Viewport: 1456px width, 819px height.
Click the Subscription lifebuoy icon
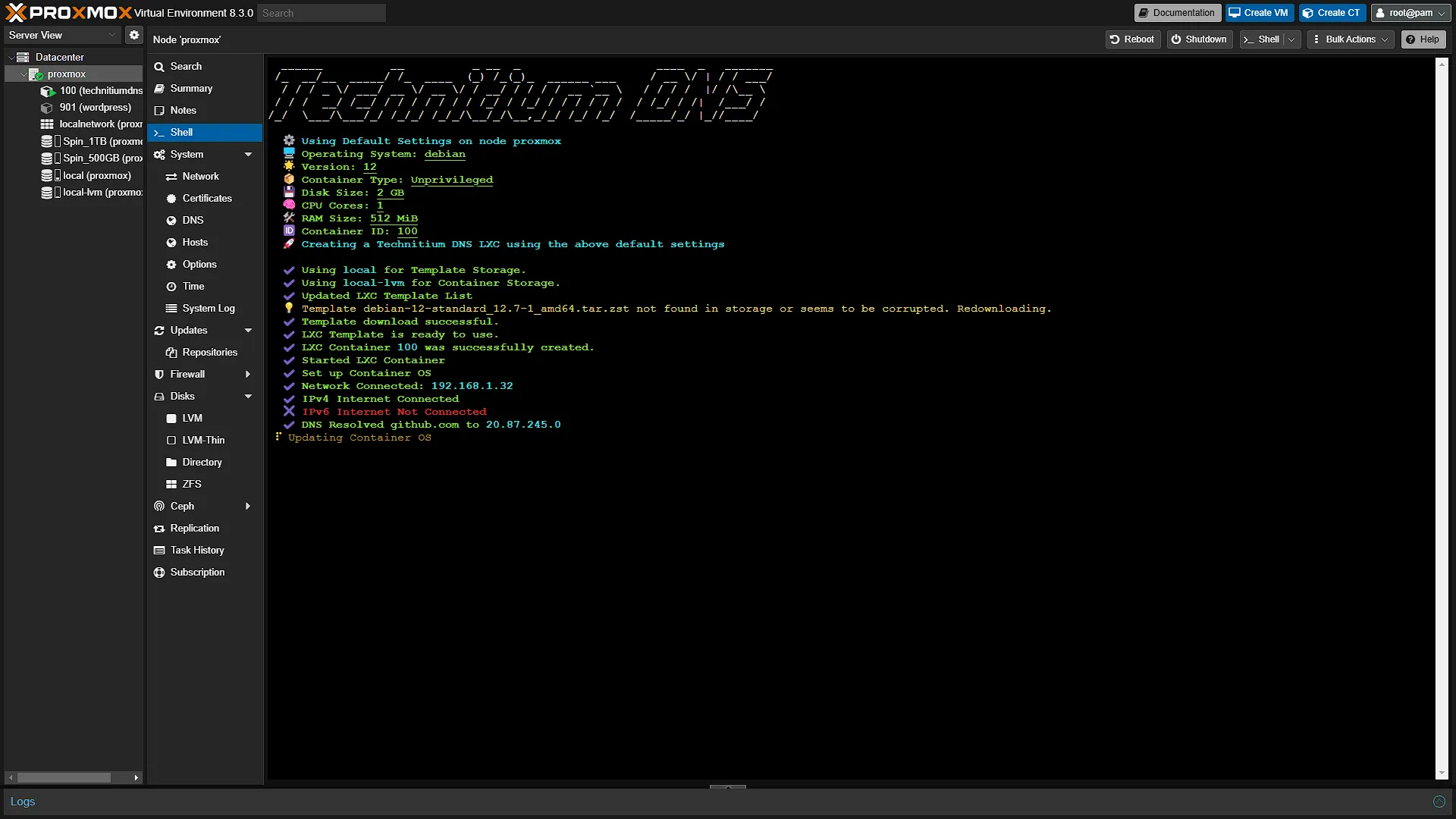coord(159,573)
